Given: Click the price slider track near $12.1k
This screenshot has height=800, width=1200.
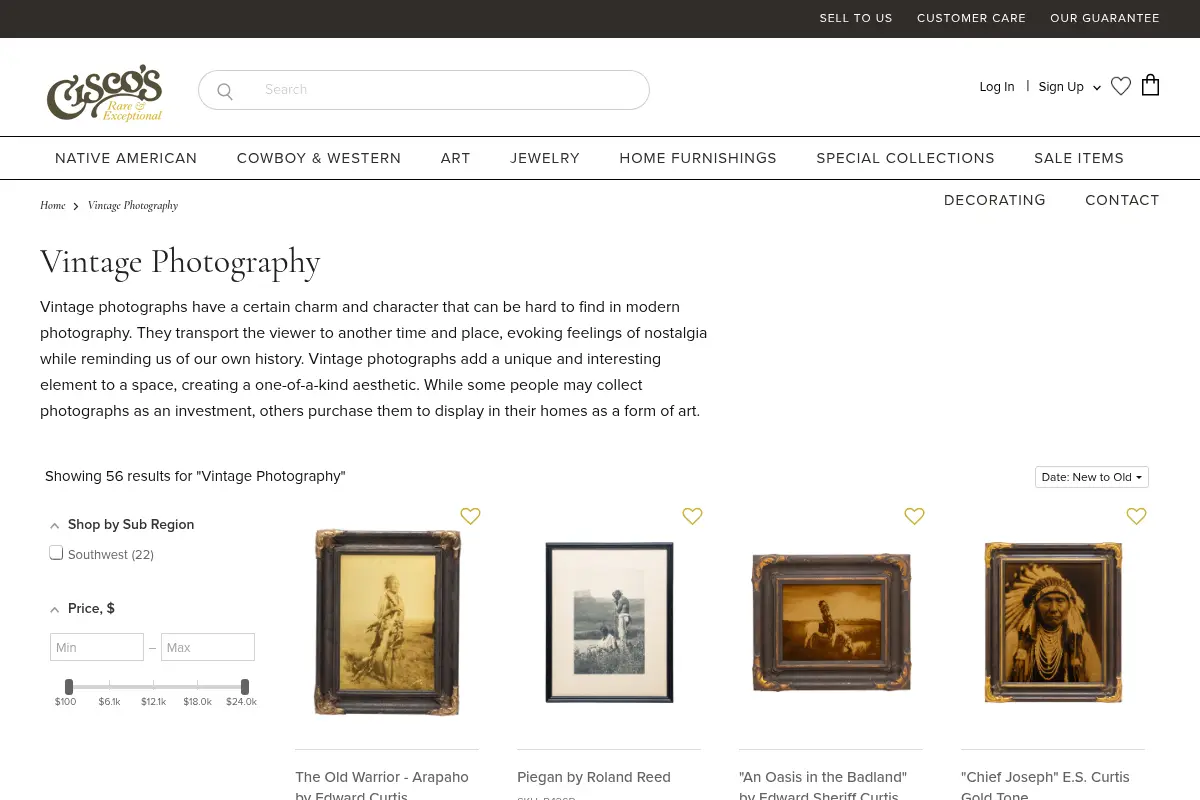Looking at the screenshot, I should point(154,687).
